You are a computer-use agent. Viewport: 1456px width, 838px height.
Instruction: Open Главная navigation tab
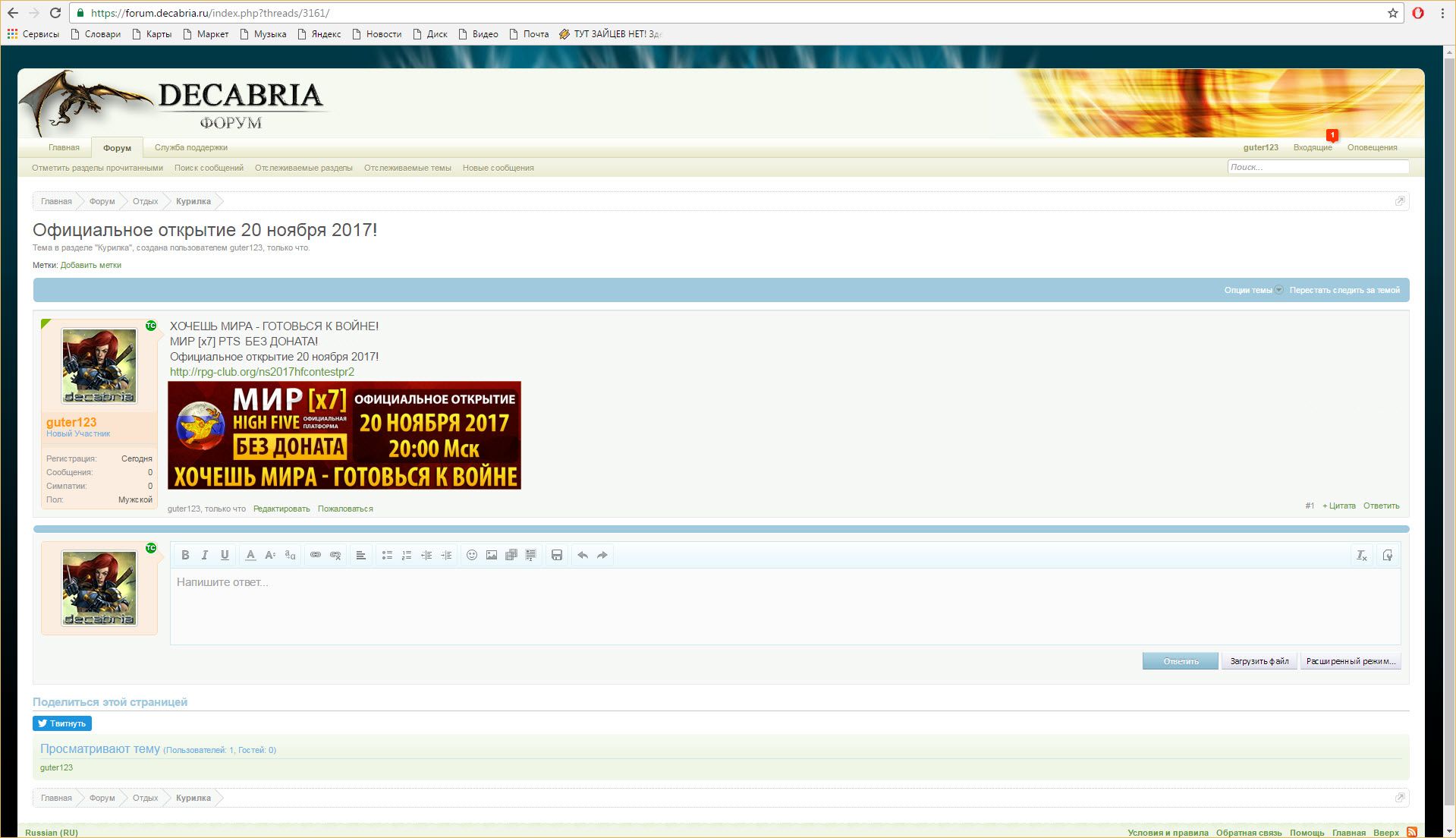point(64,147)
